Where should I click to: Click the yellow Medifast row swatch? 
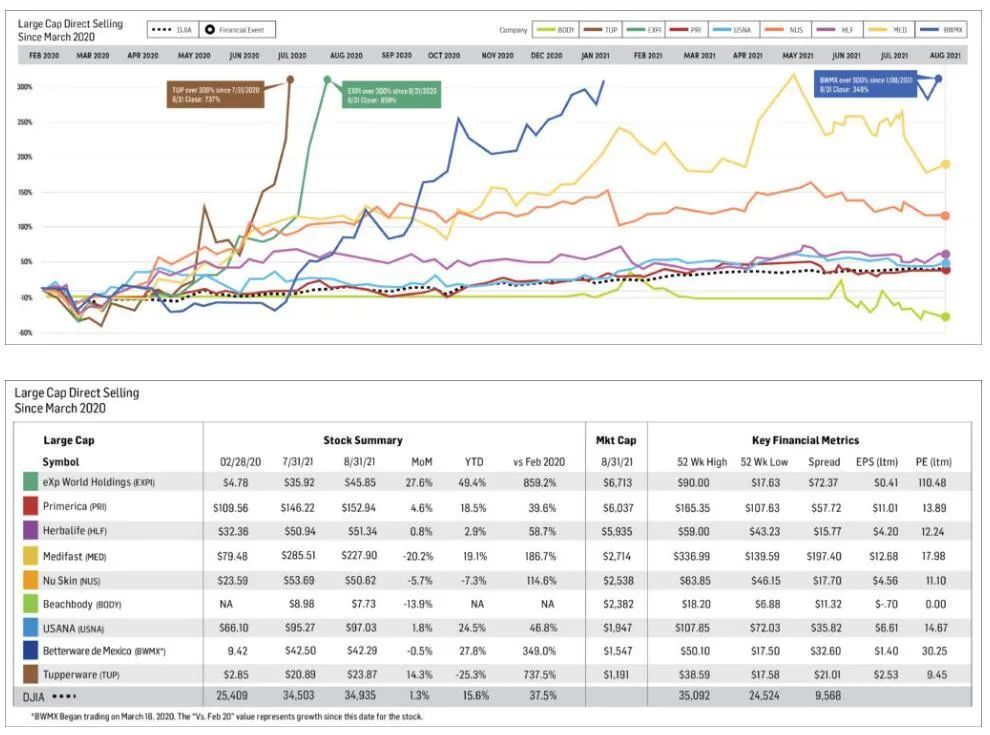tap(30, 556)
